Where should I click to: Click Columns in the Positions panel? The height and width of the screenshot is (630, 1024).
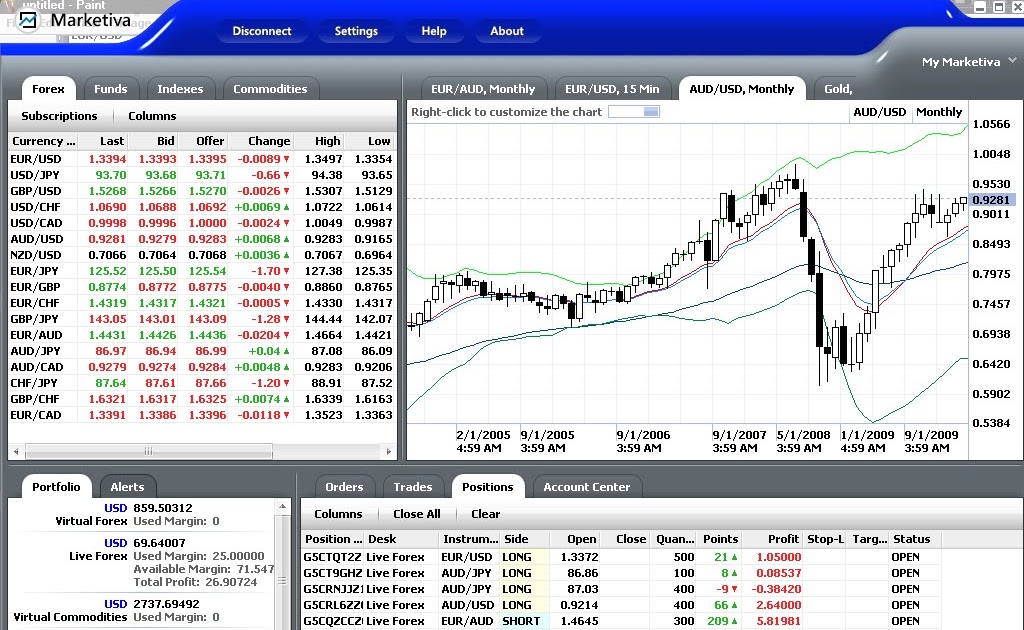[x=338, y=514]
